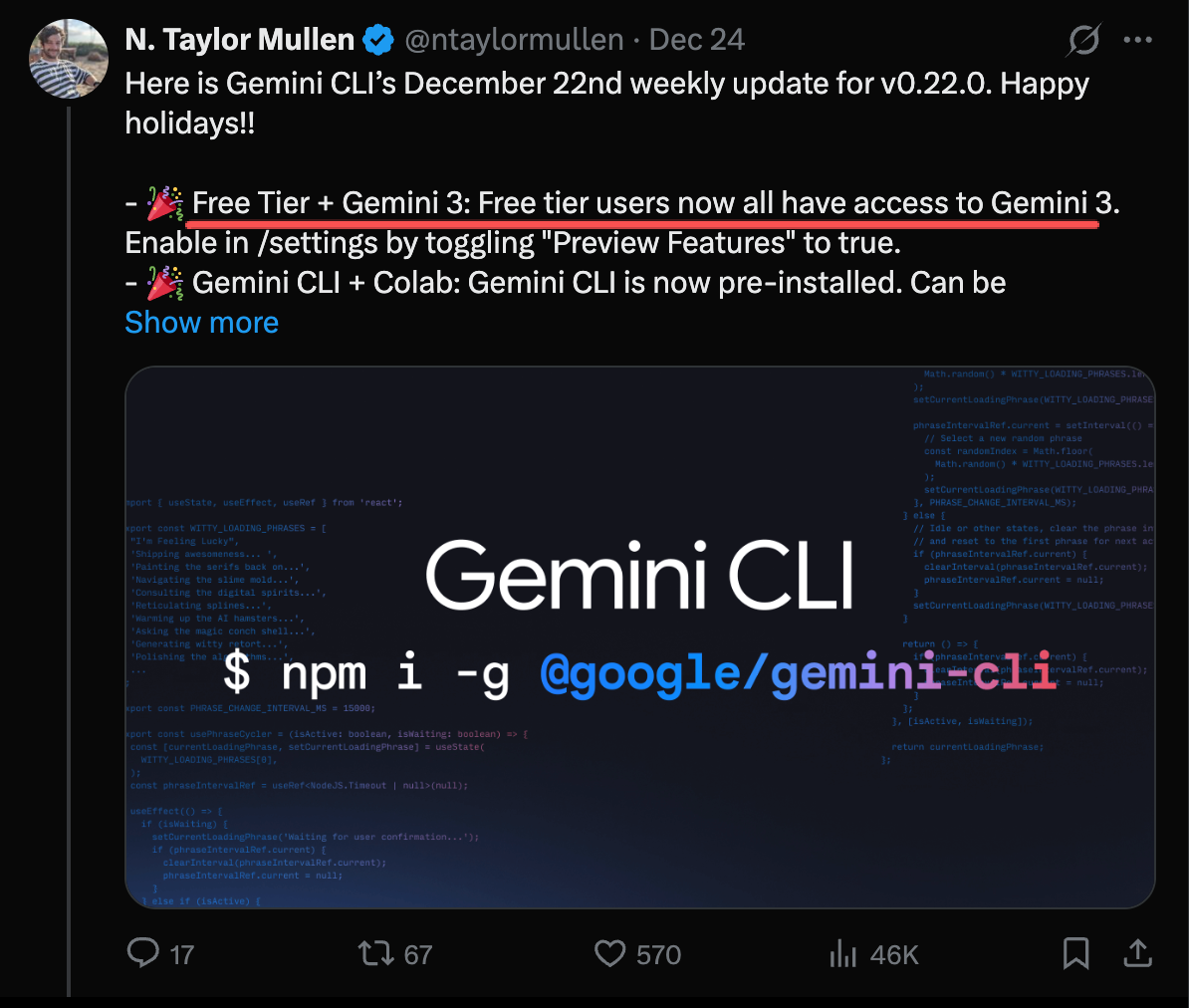The image size is (1189, 1008).
Task: Click the blue verified badge
Action: tap(378, 40)
